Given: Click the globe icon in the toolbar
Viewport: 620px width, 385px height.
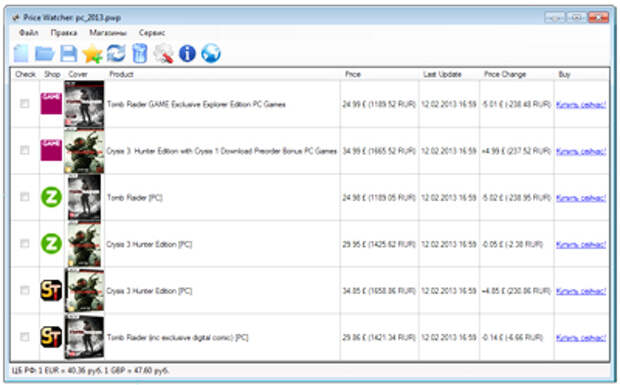Looking at the screenshot, I should coord(211,53).
